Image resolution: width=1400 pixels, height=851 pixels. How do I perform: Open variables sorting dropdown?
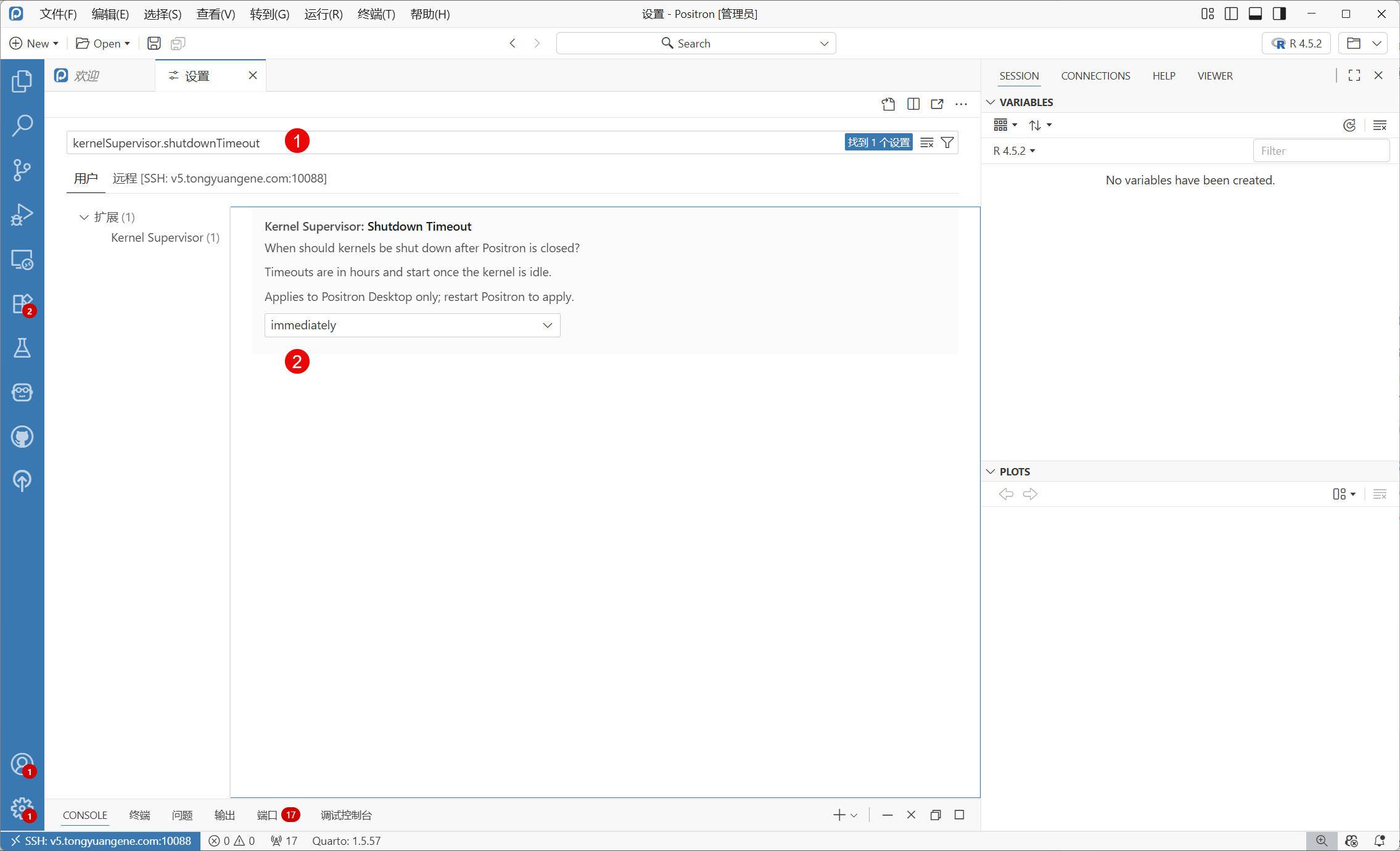pos(1040,125)
